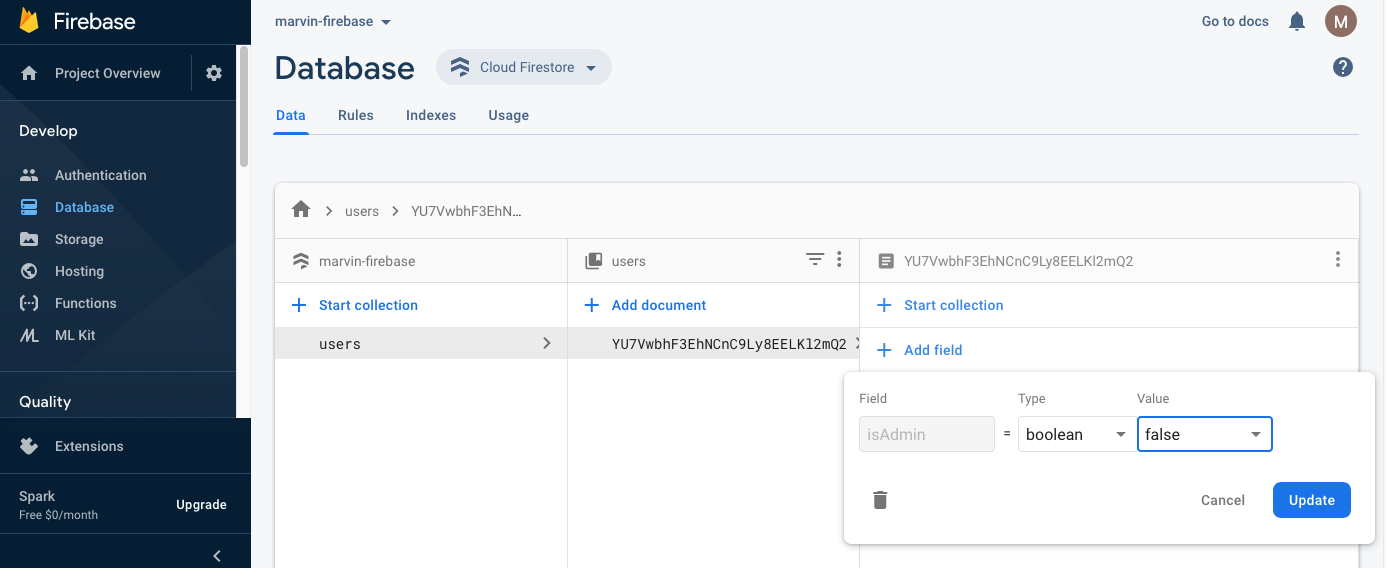1386x568 pixels.
Task: Select the users collection row
Action: [x=420, y=344]
